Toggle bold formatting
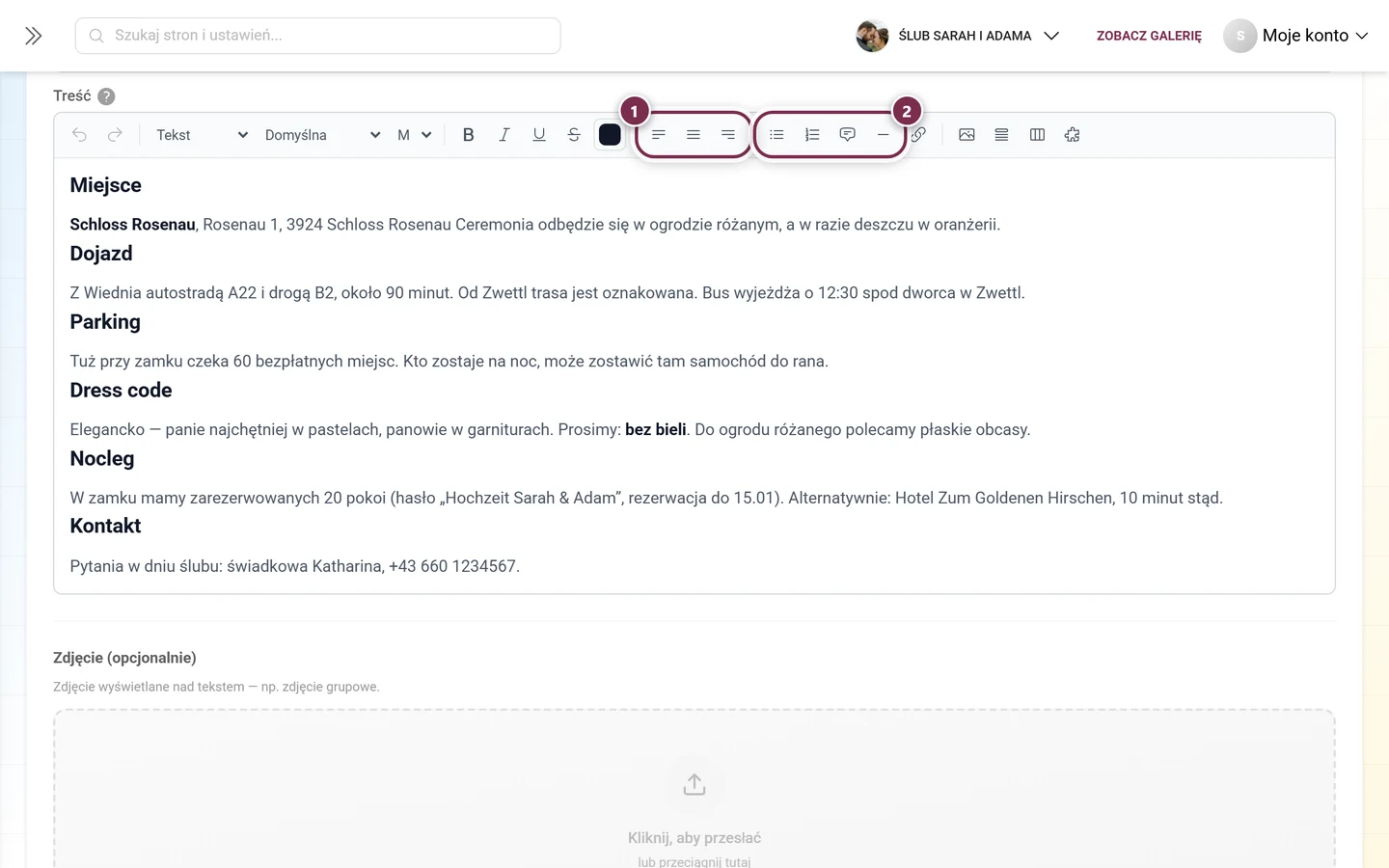 (468, 135)
